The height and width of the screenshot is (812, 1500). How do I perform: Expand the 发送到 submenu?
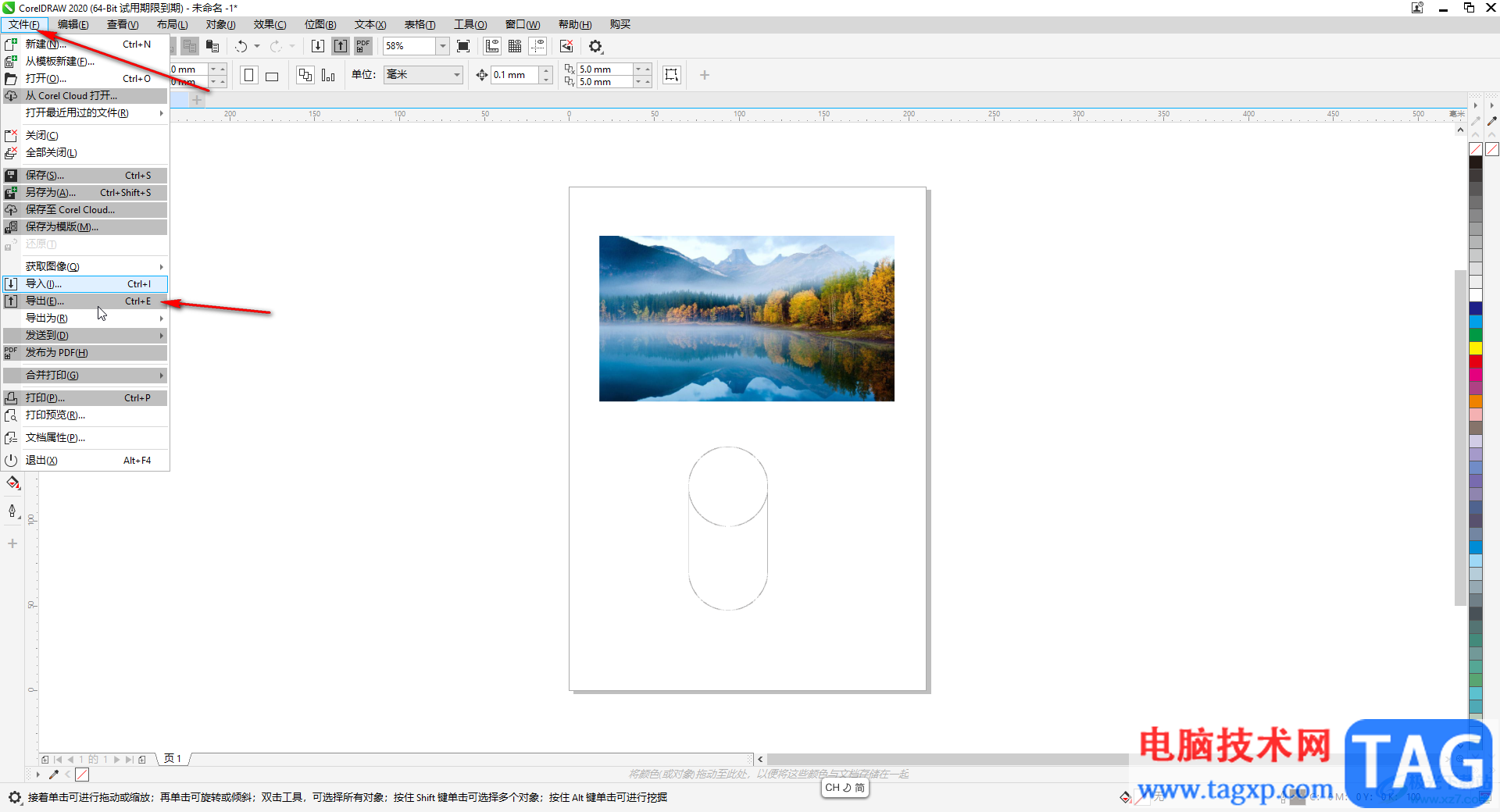click(85, 336)
